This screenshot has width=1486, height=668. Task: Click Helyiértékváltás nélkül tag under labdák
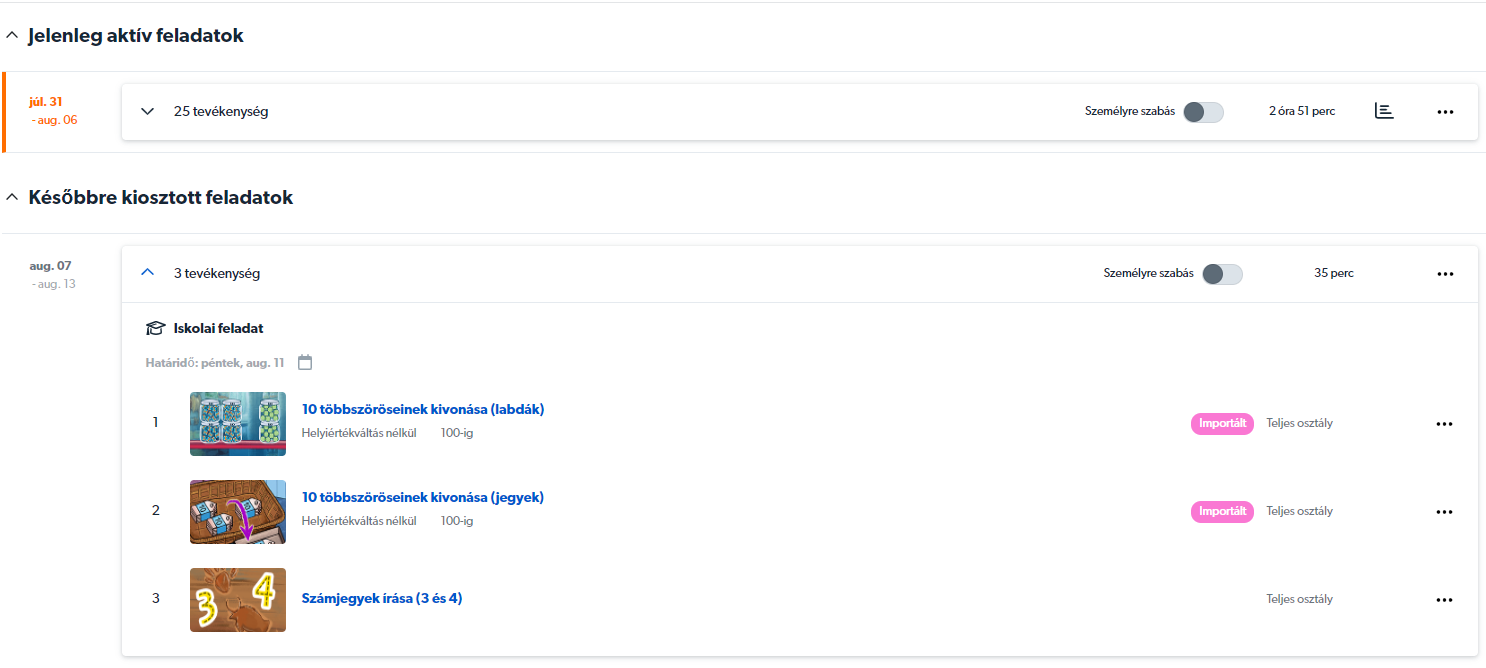tap(359, 433)
